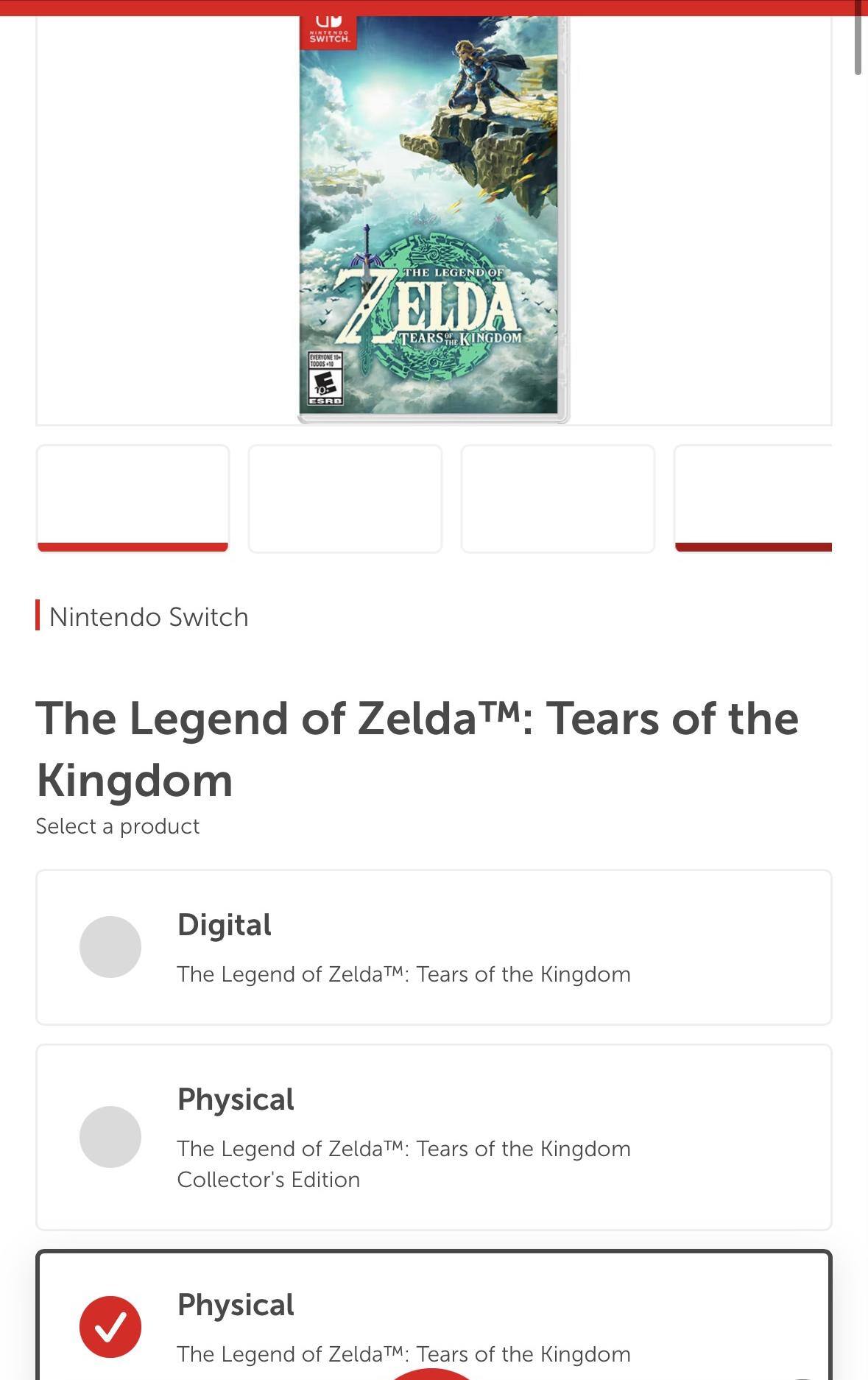868x1380 pixels.
Task: Click the "Digital" option heading
Action: (x=225, y=925)
